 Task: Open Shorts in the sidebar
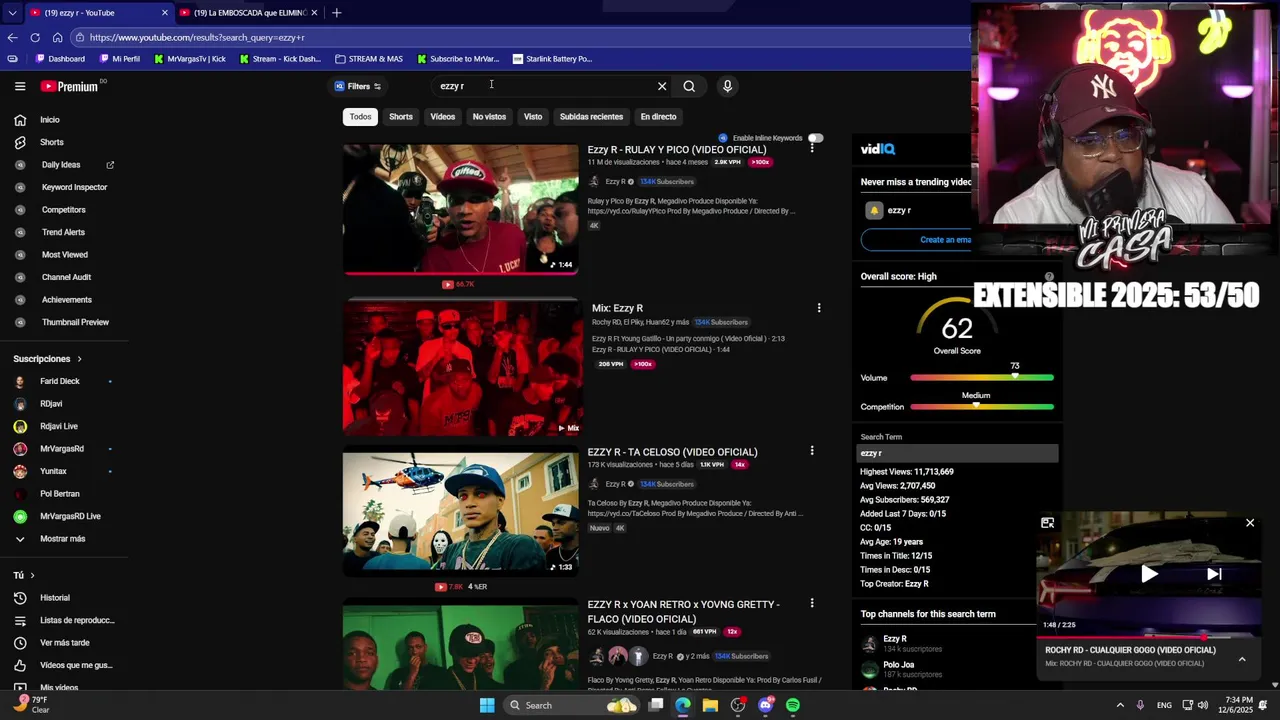(x=51, y=142)
